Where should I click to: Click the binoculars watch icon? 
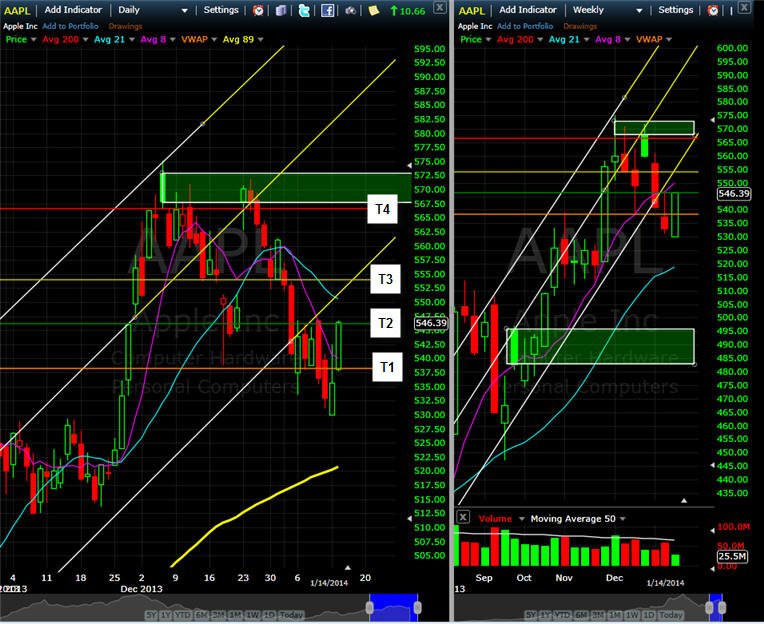point(350,11)
